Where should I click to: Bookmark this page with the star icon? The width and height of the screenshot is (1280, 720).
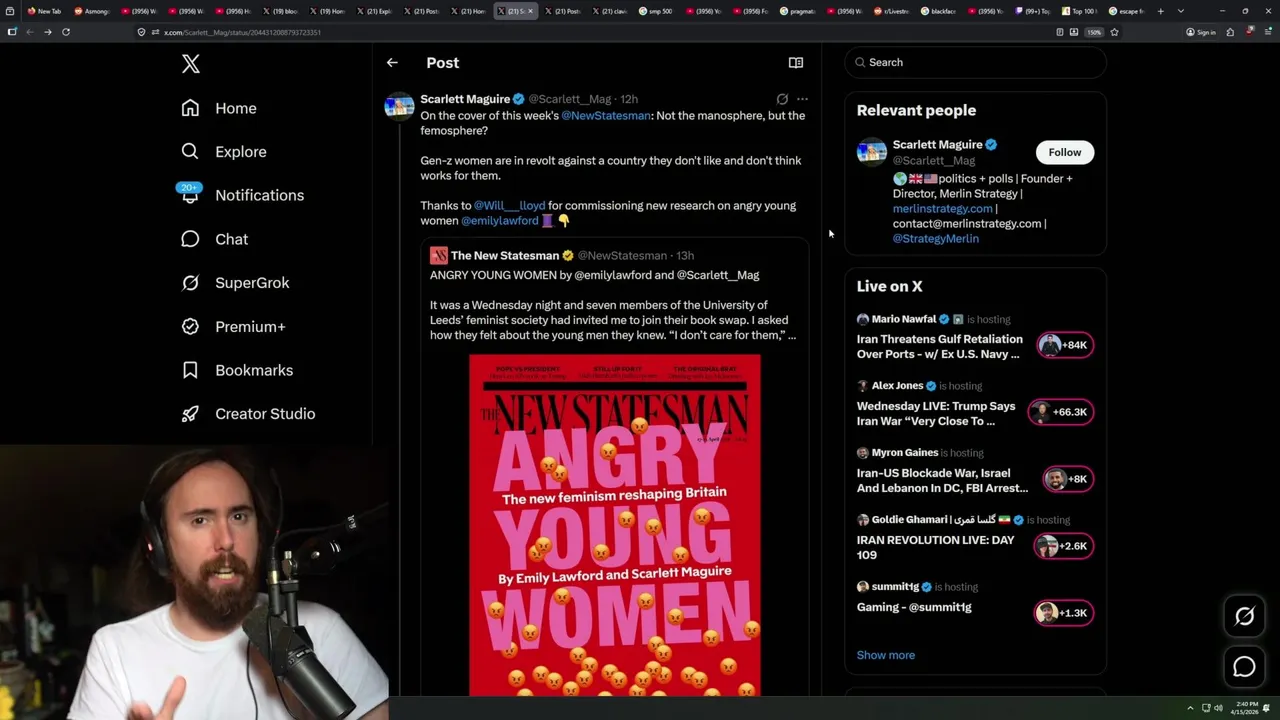click(x=1114, y=32)
